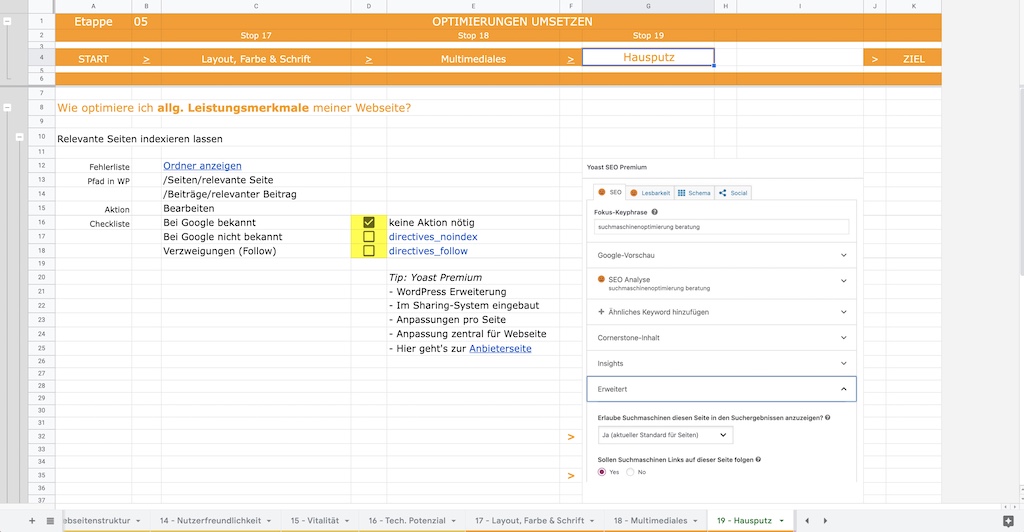Screen dimensions: 1024x532
Task: Click the ZIEL cell in orange bar
Action: [x=914, y=59]
